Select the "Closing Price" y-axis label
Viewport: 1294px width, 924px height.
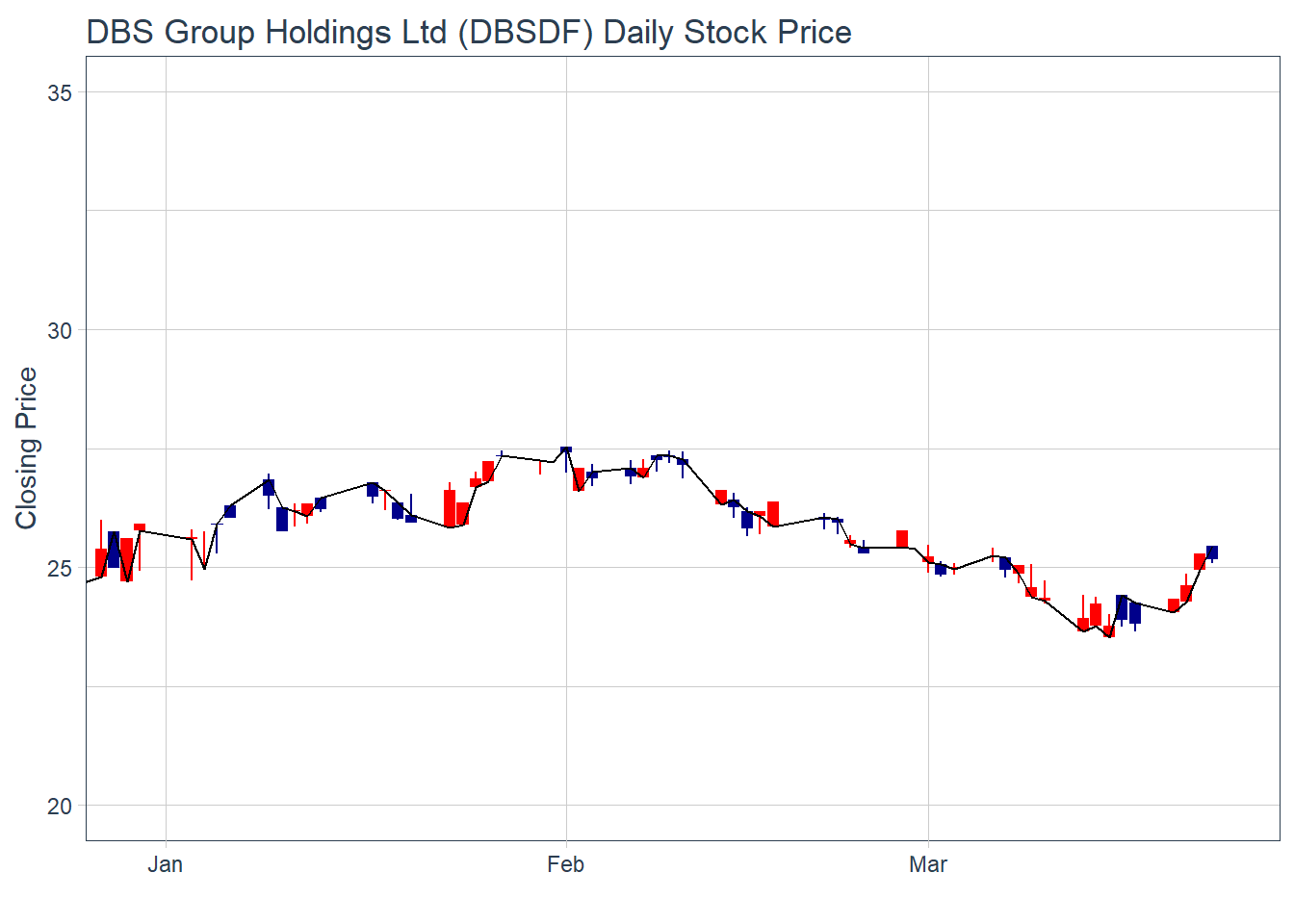(26, 449)
